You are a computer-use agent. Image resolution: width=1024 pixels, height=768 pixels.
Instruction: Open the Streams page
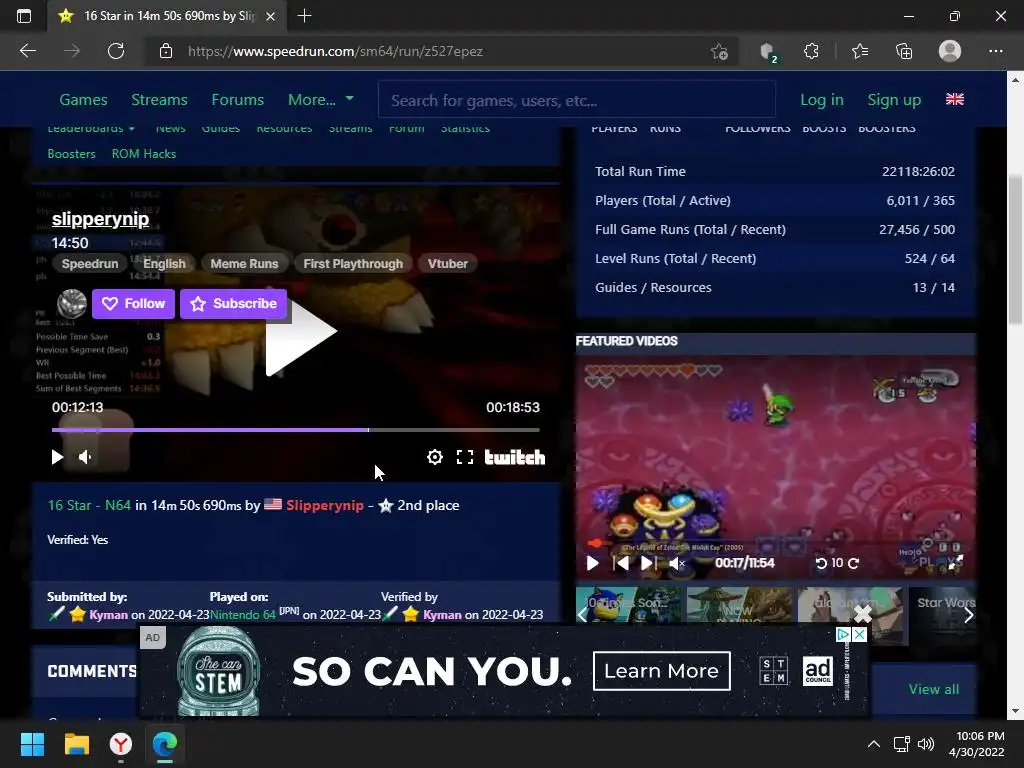tap(159, 100)
